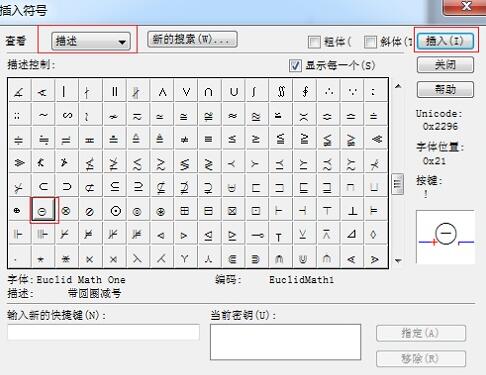
Task: Pick the circled times symbol ⊗
Action: point(67,210)
